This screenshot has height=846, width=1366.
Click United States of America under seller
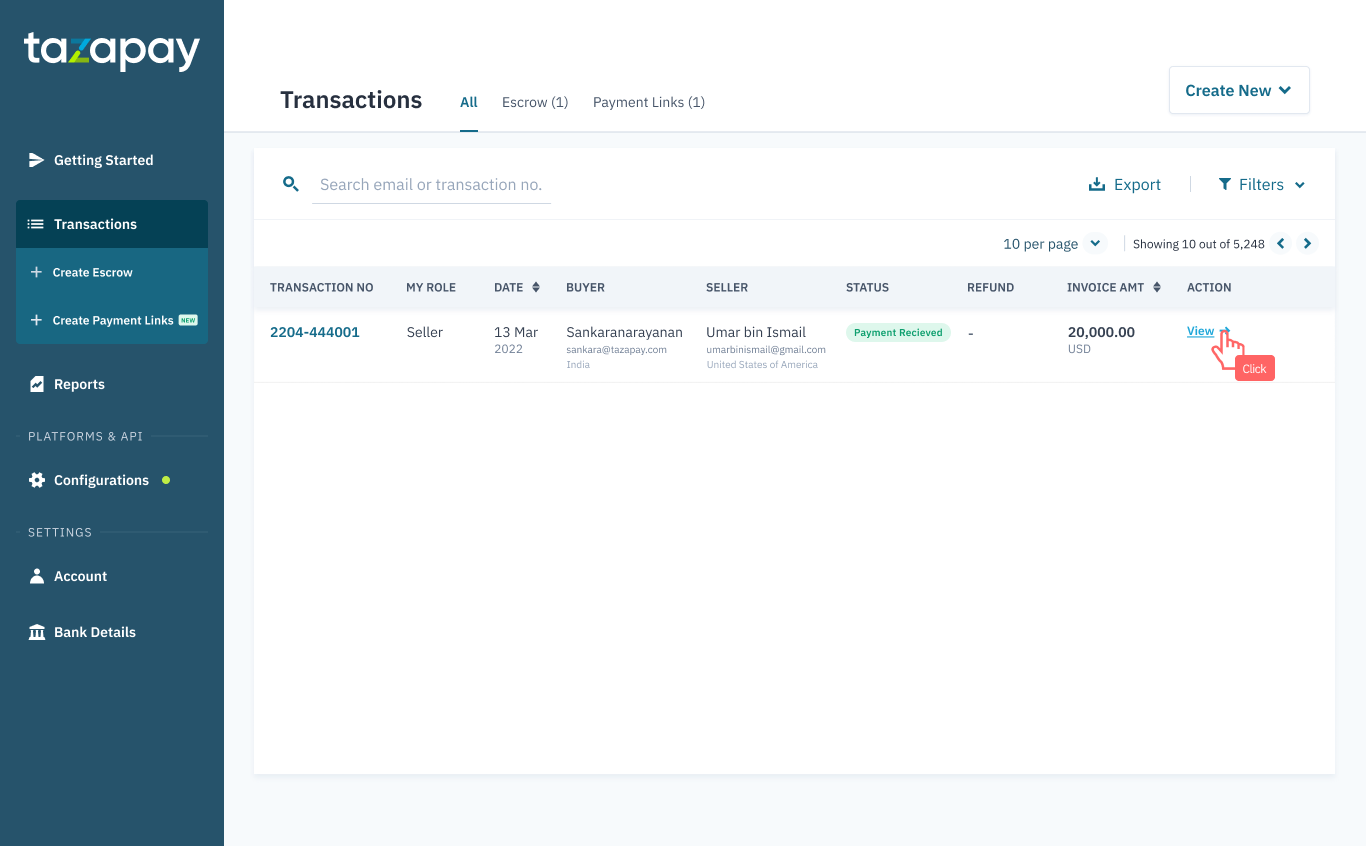coord(762,365)
